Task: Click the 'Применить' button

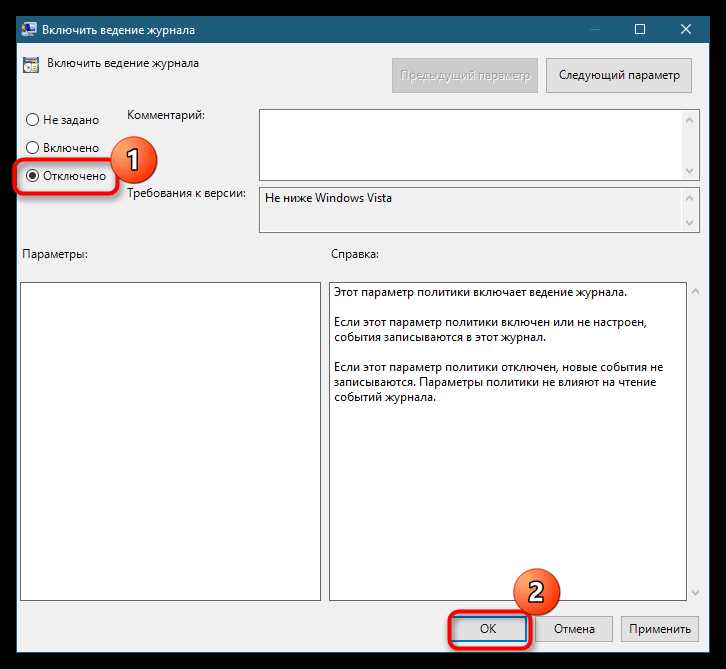Action: tap(660, 629)
